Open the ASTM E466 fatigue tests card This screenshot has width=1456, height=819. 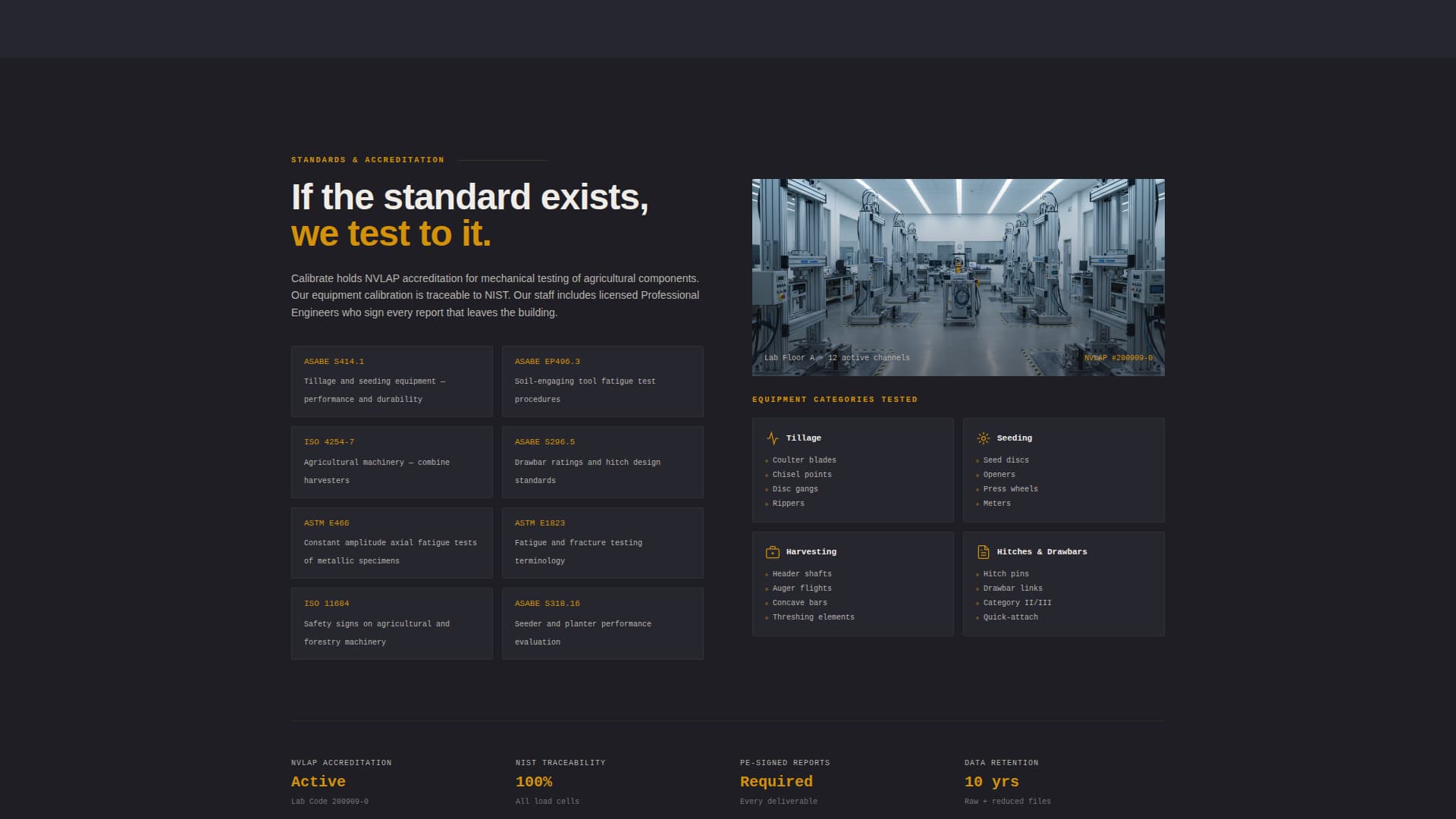(391, 543)
